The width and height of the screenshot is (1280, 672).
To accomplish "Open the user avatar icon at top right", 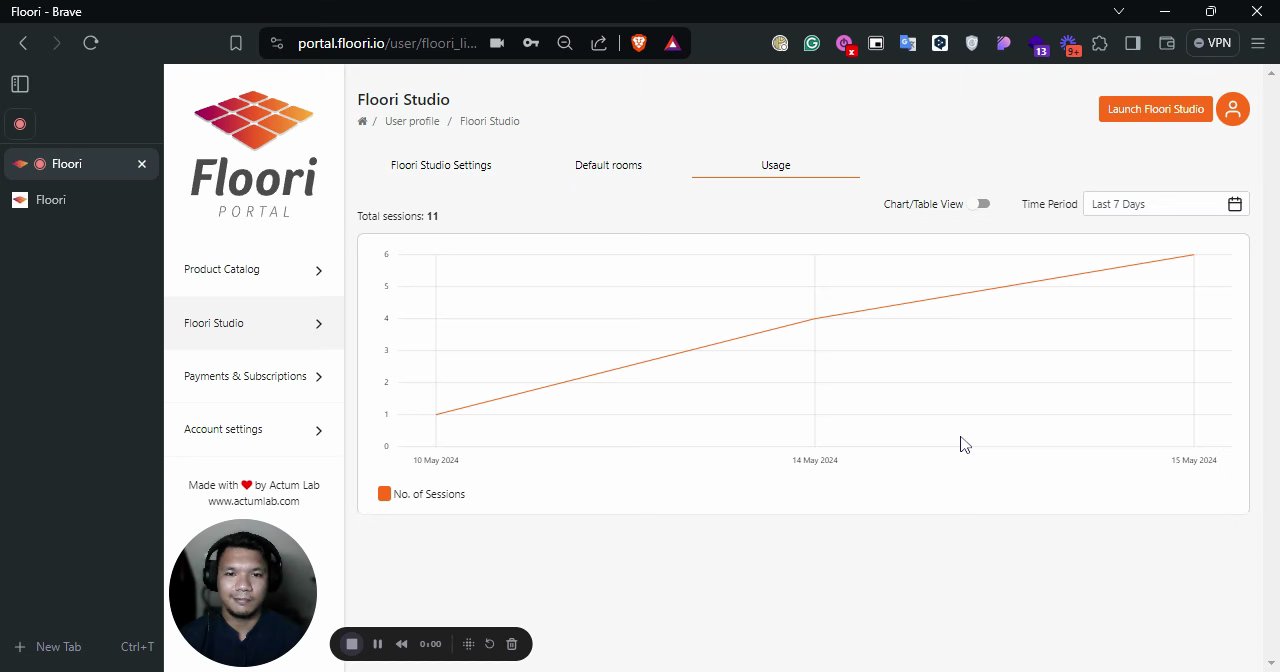I will [1233, 109].
